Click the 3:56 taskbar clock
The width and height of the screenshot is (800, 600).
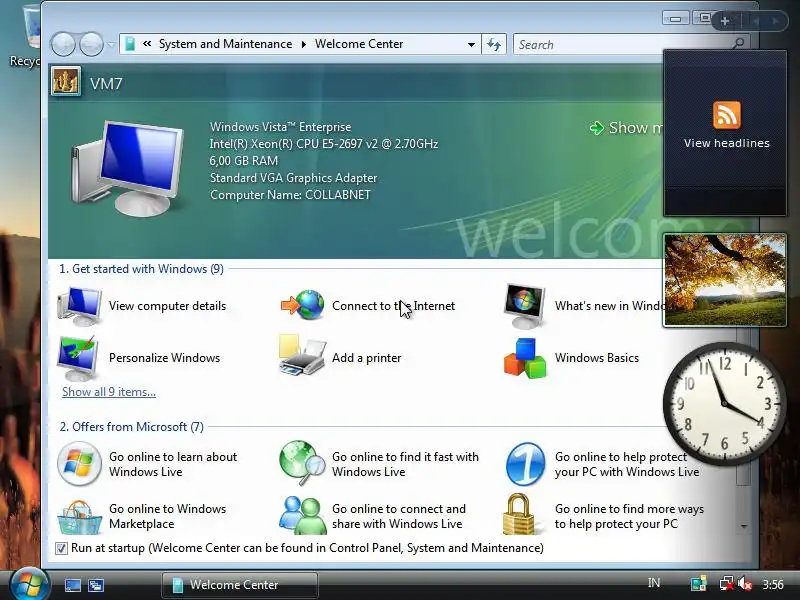pyautogui.click(x=773, y=584)
